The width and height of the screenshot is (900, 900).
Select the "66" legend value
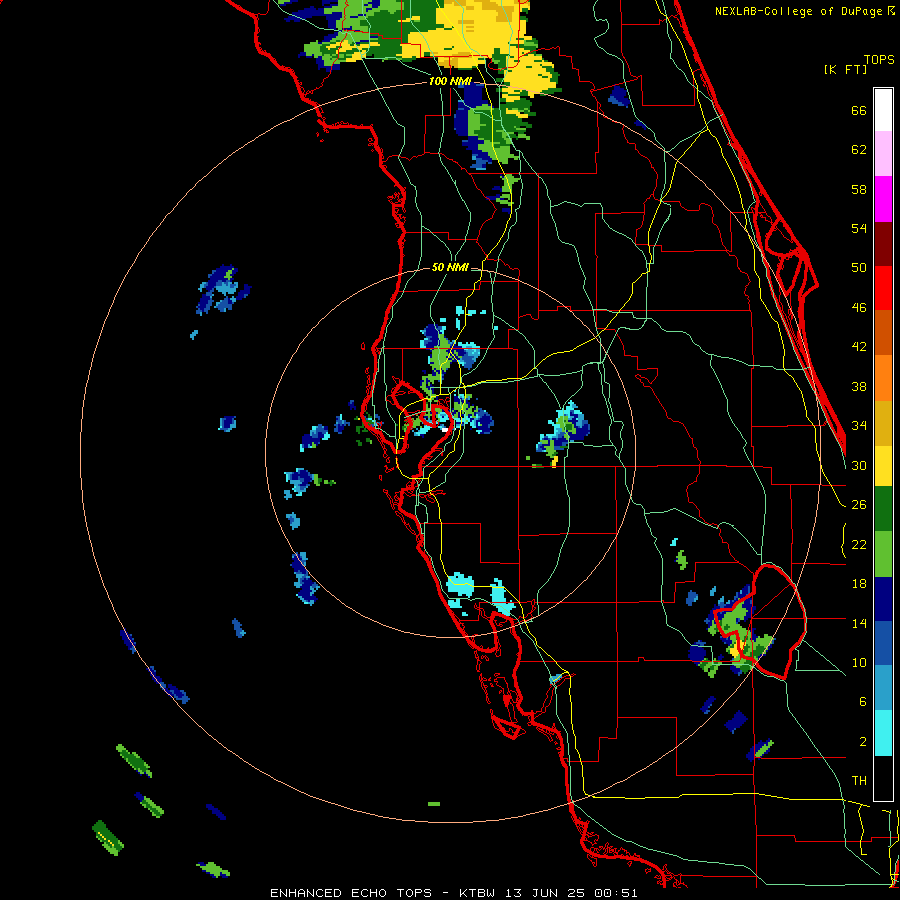click(859, 111)
